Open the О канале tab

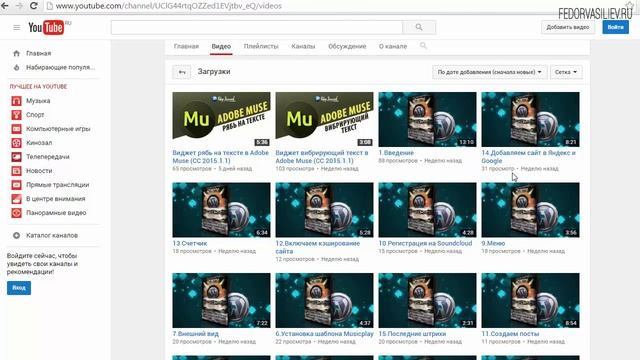tap(393, 46)
